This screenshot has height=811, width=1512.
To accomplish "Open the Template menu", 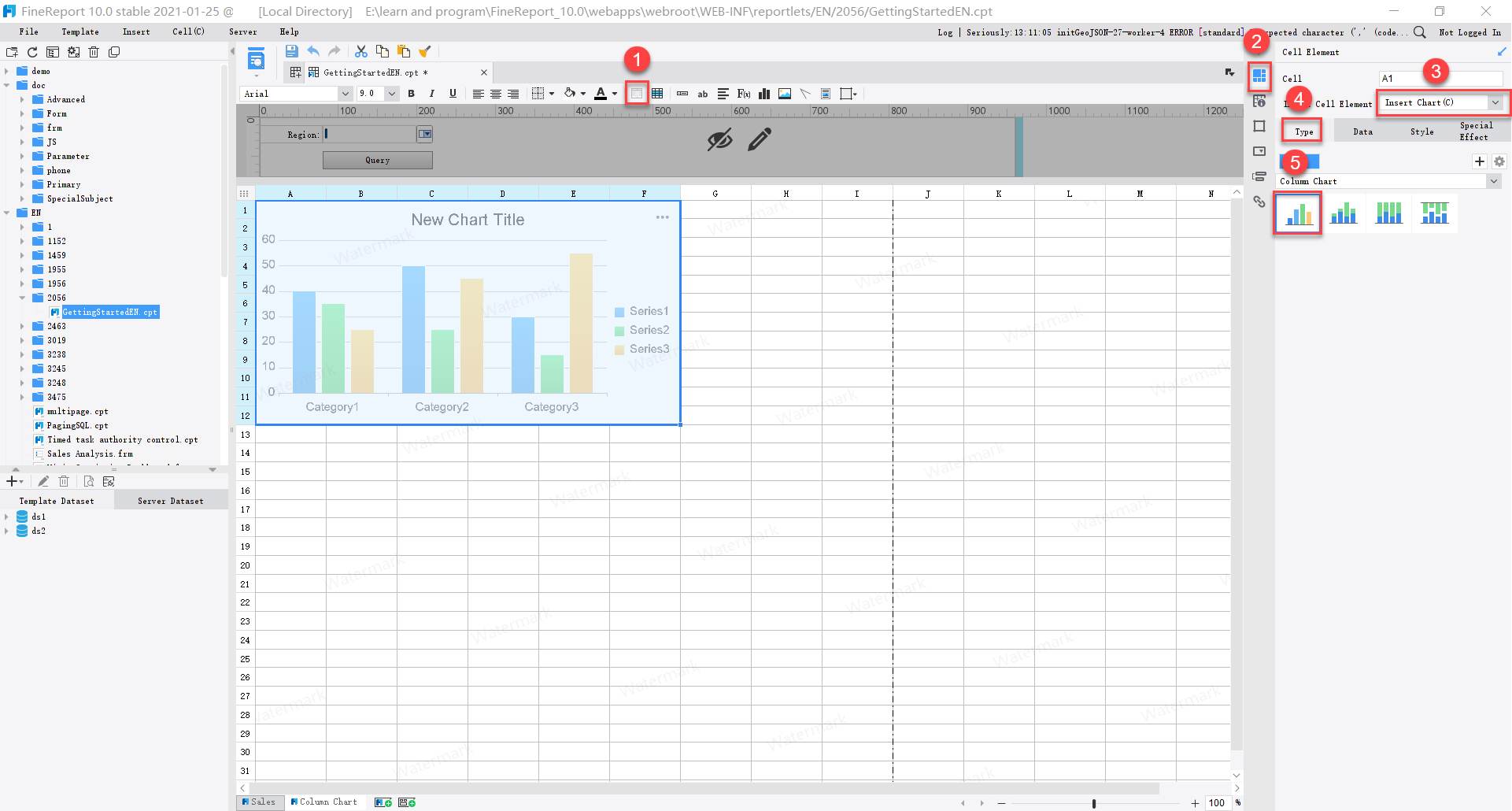I will pyautogui.click(x=80, y=31).
